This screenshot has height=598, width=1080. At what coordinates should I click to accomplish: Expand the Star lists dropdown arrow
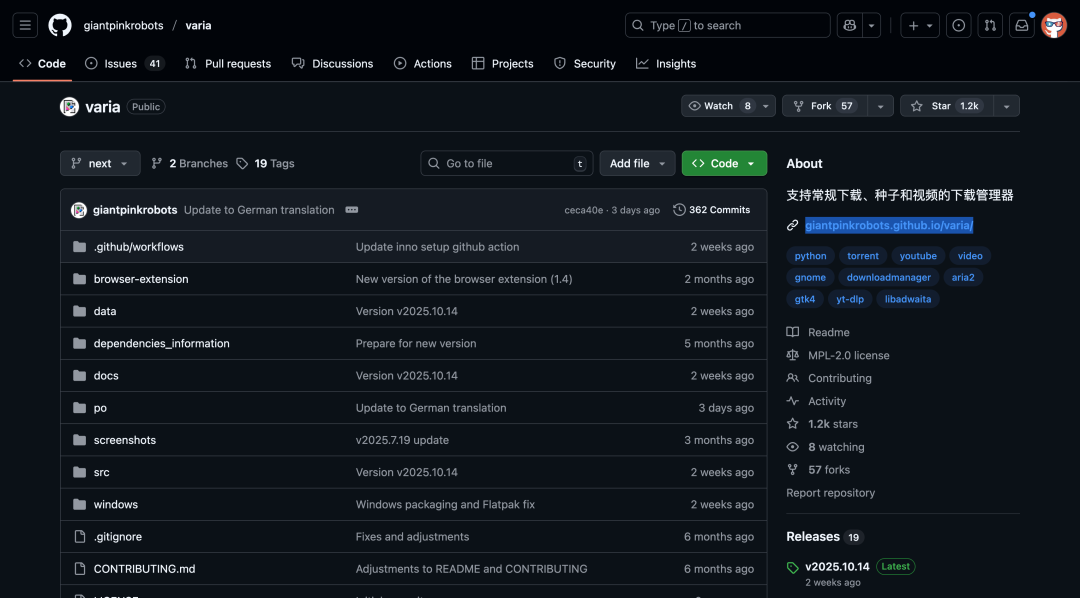(1006, 106)
